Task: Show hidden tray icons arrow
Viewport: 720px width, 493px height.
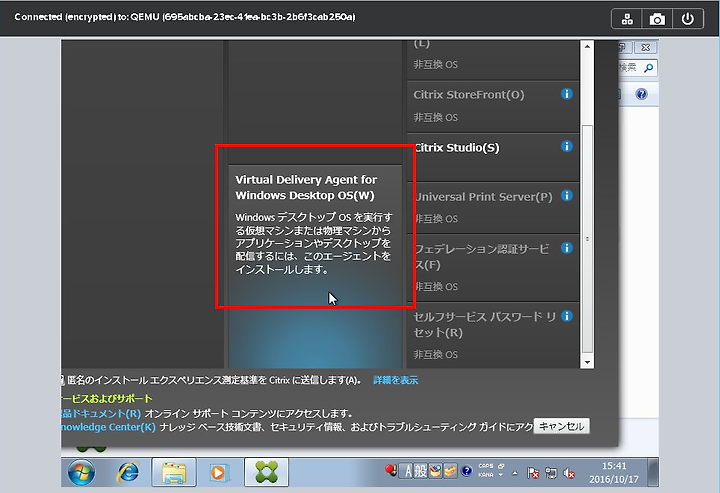Action: (515, 473)
